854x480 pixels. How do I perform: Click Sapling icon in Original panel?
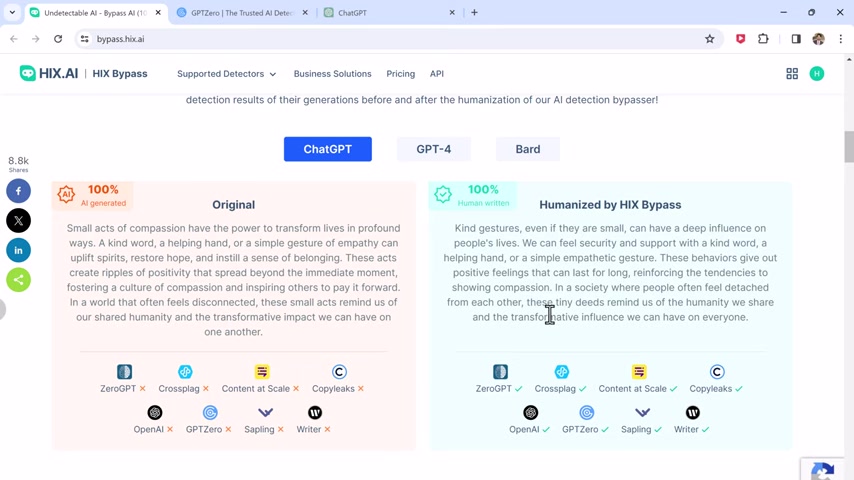pyautogui.click(x=265, y=412)
